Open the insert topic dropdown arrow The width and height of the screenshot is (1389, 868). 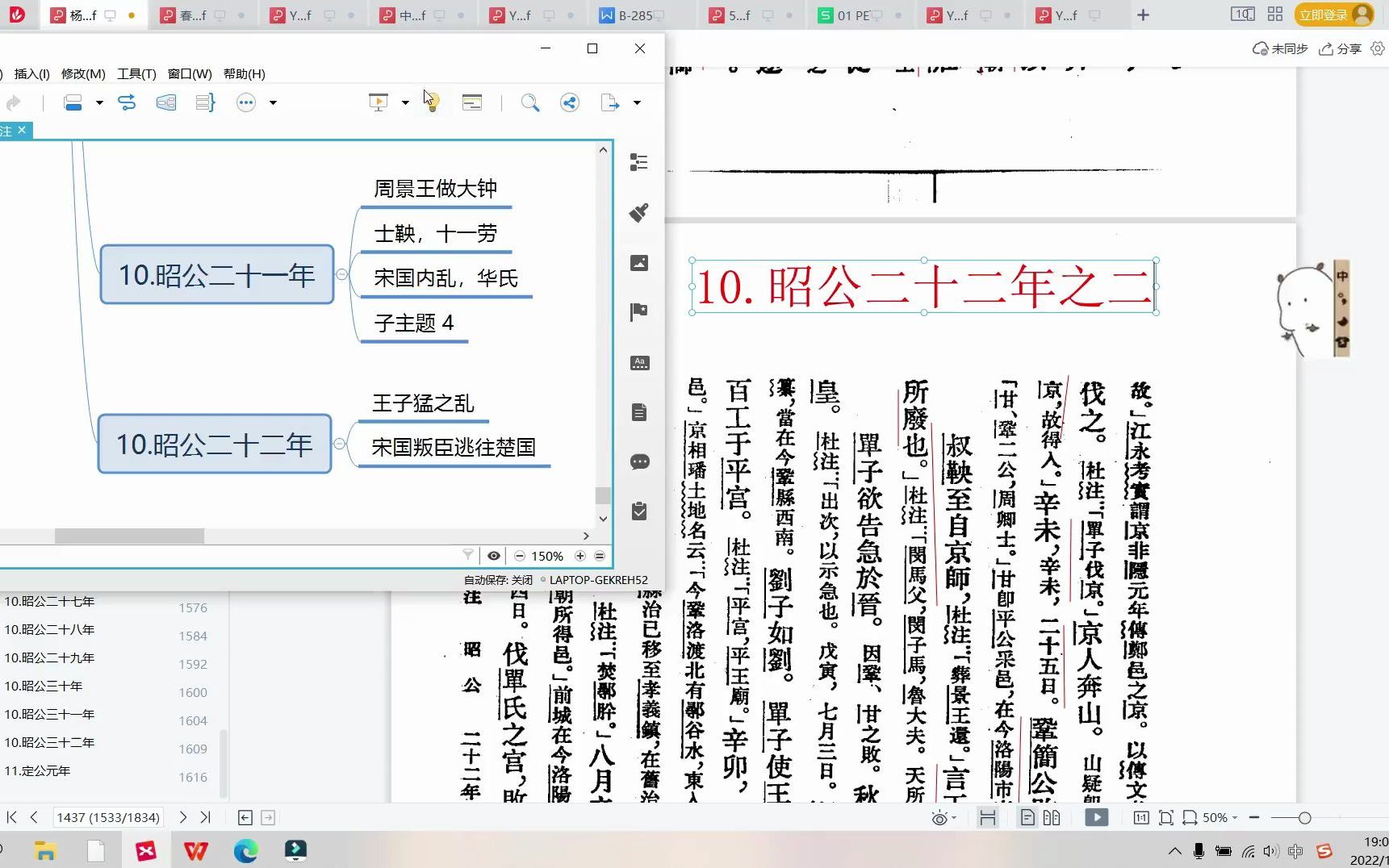point(99,102)
